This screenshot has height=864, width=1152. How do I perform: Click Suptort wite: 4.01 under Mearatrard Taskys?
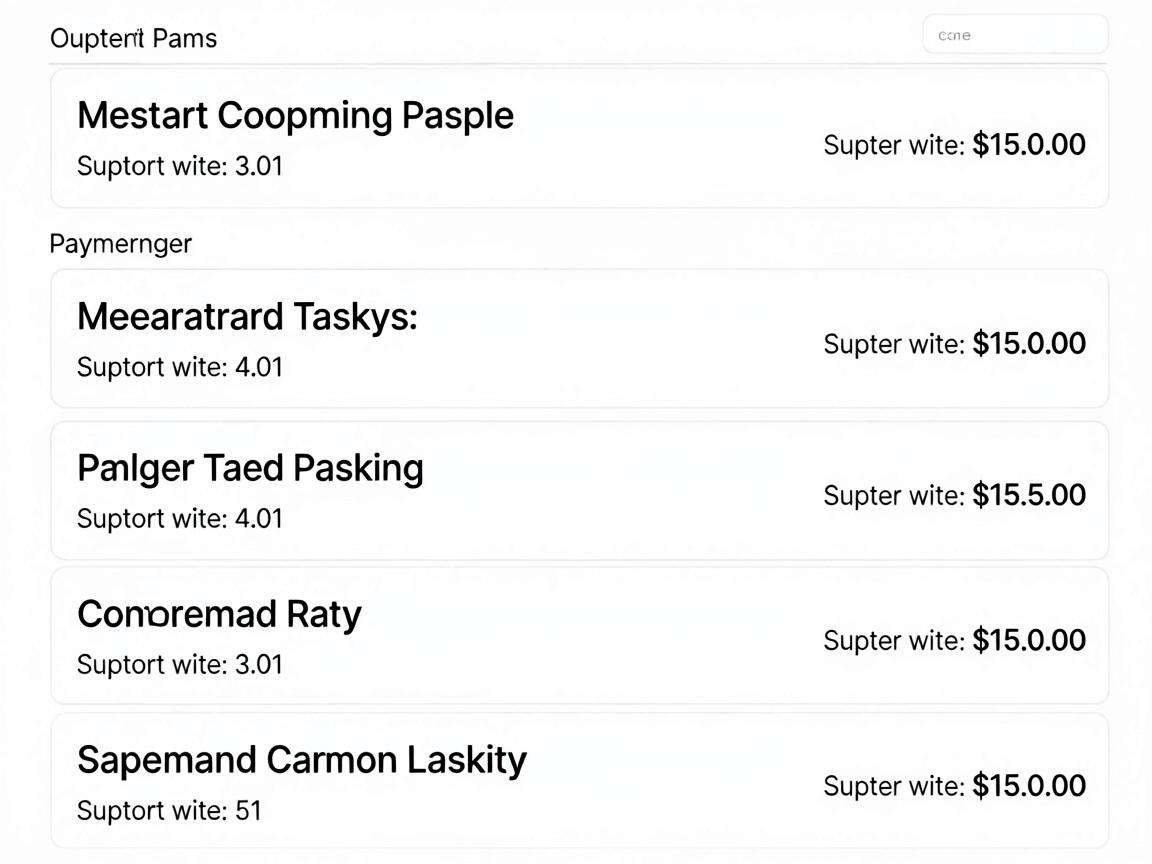(x=180, y=367)
